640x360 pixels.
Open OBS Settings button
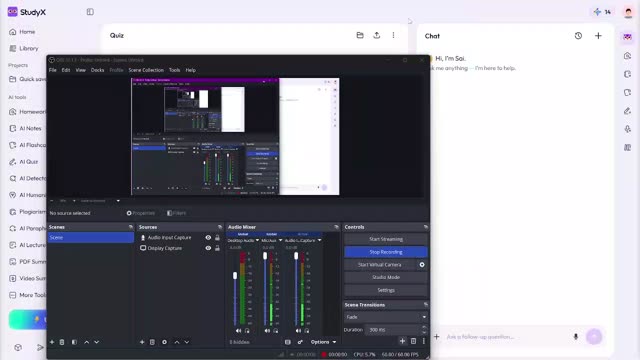pyautogui.click(x=386, y=290)
